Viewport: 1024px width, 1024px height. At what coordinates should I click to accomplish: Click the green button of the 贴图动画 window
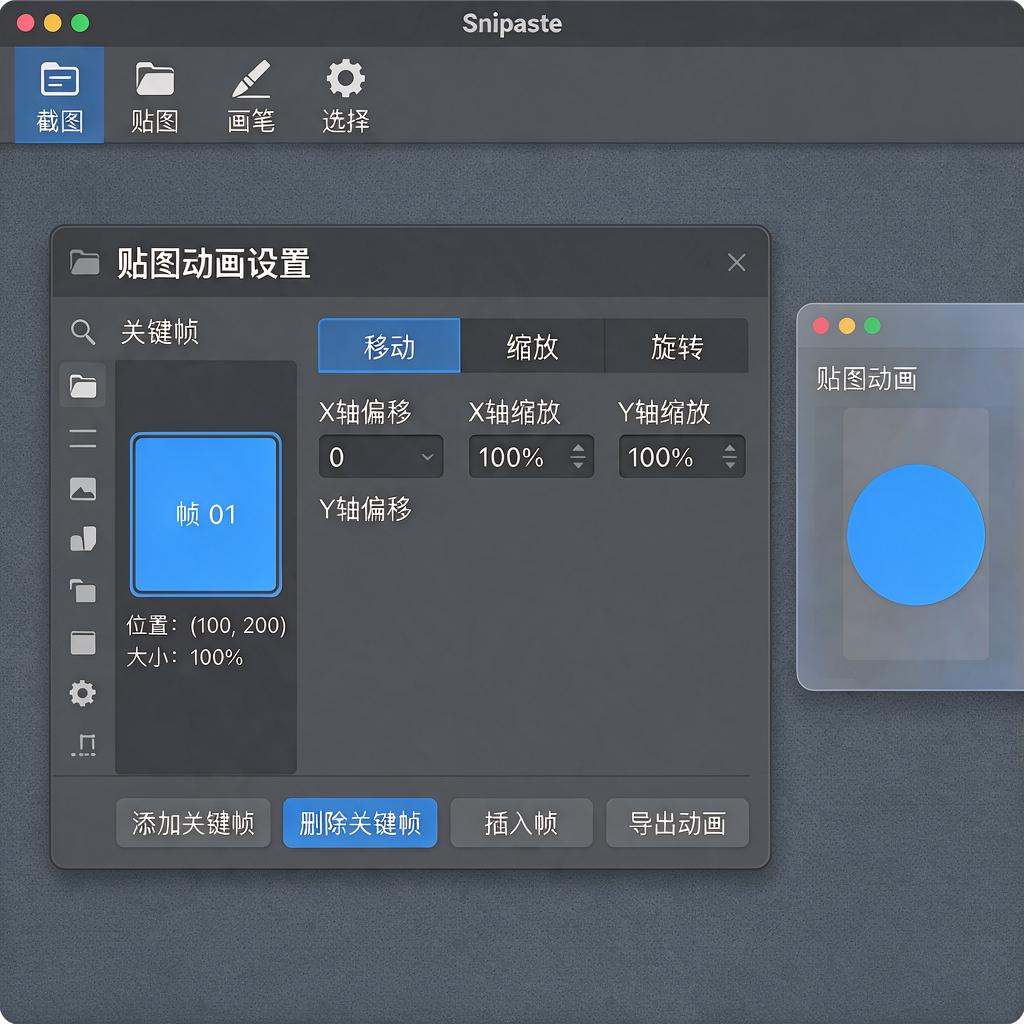tap(872, 326)
